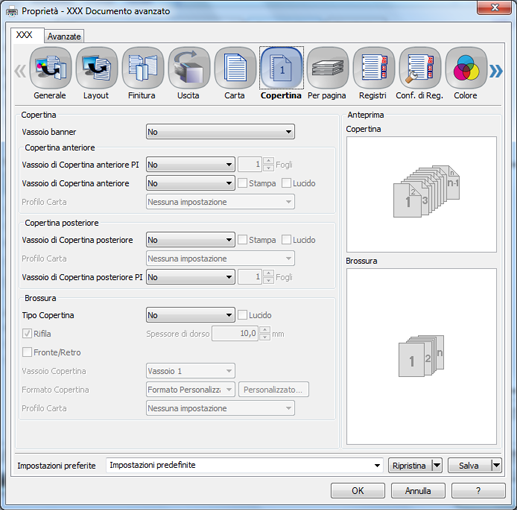517x510 pixels.
Task: Click the Annulla button
Action: click(418, 491)
